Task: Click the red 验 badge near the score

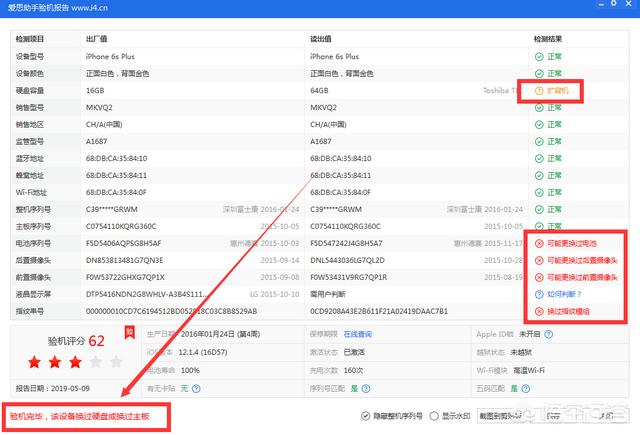Action: (129, 333)
